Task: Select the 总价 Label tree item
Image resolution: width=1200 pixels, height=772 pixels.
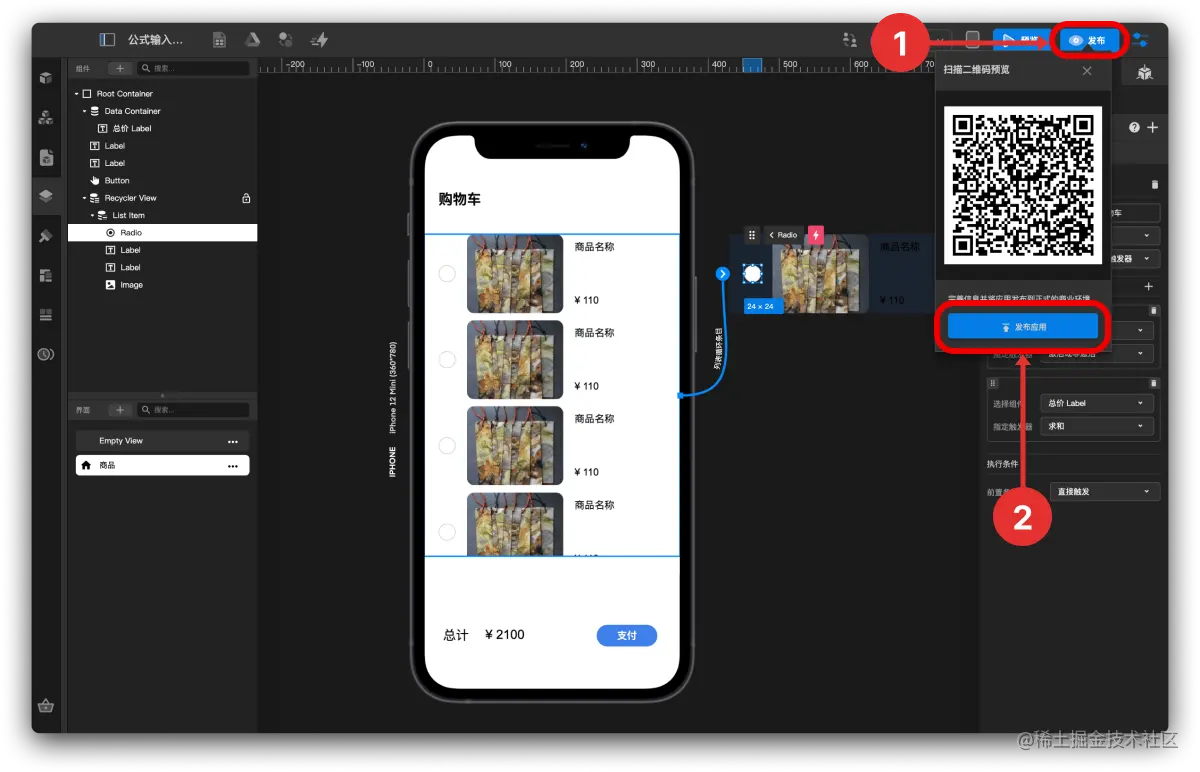Action: 132,128
